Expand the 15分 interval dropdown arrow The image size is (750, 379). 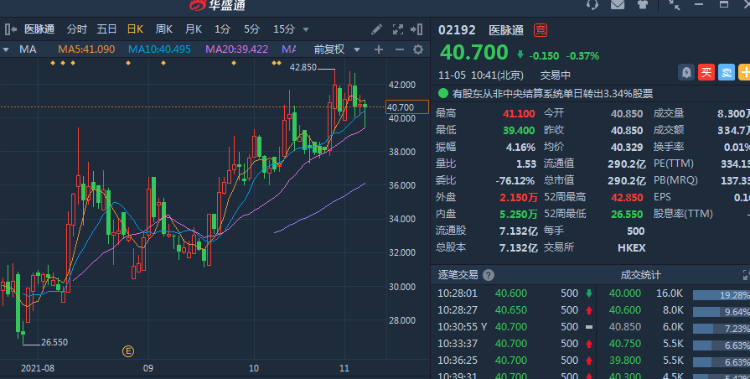coord(306,30)
